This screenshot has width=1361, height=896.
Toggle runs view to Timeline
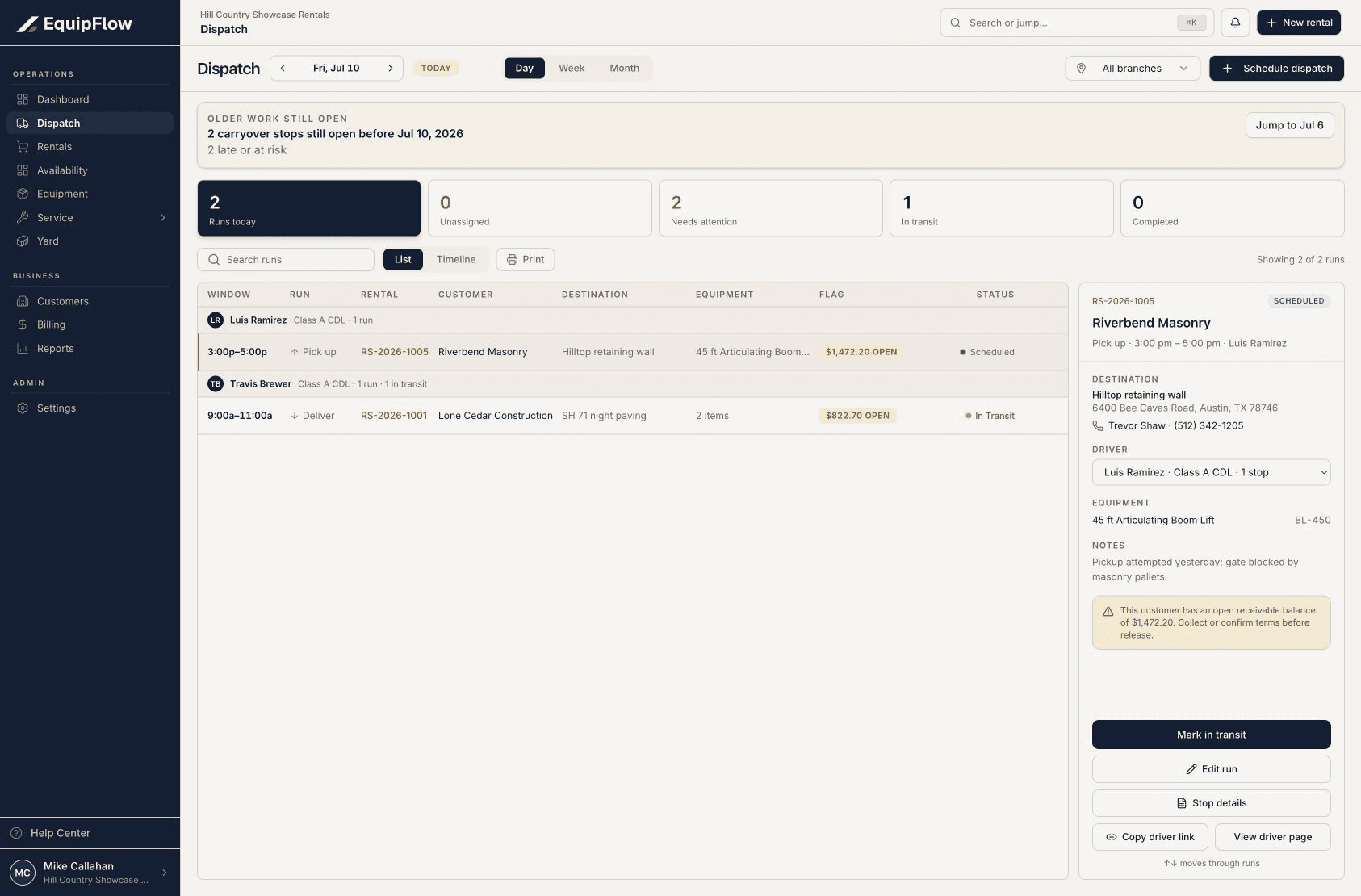(x=456, y=260)
